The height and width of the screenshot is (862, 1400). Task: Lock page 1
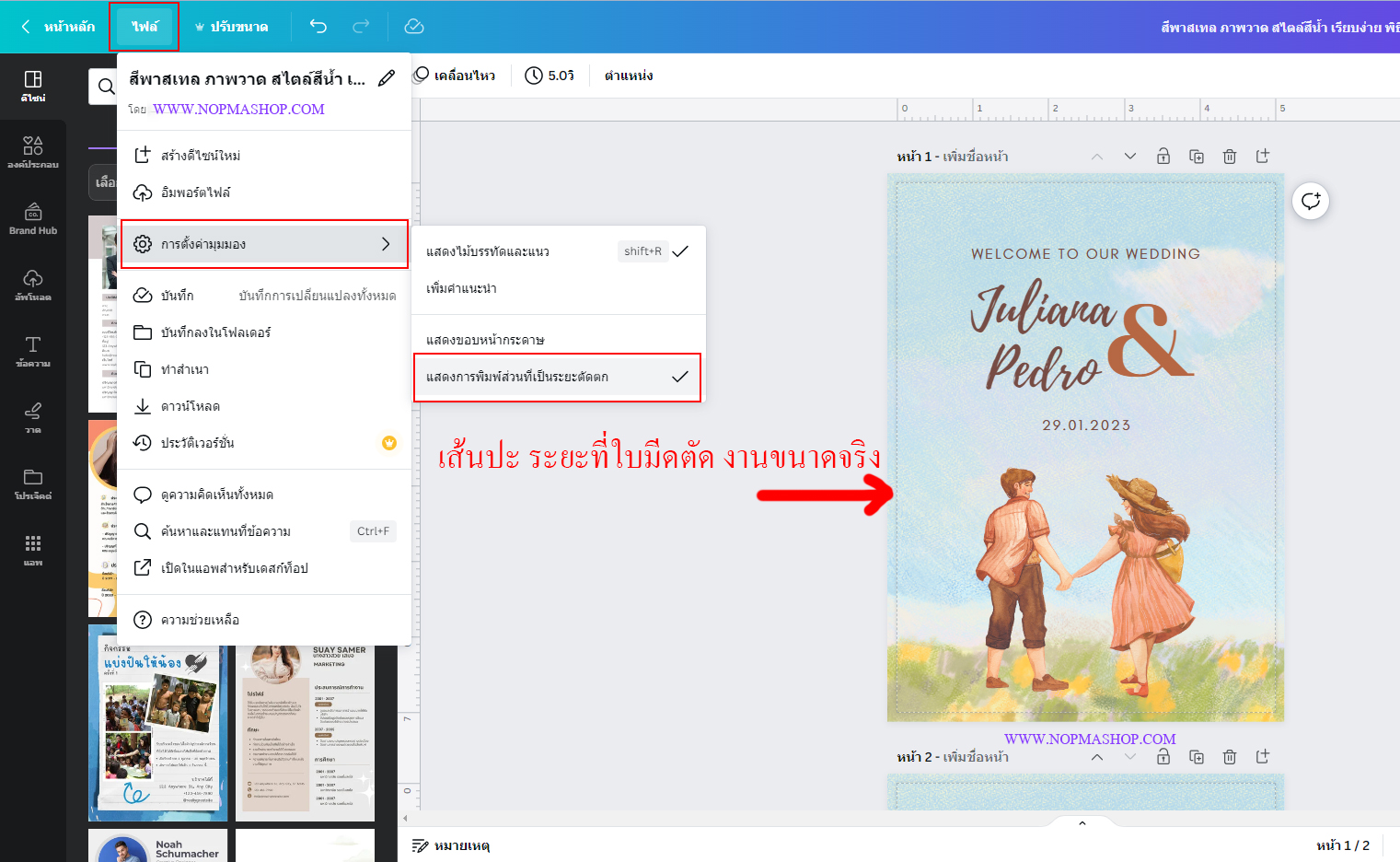(1163, 157)
